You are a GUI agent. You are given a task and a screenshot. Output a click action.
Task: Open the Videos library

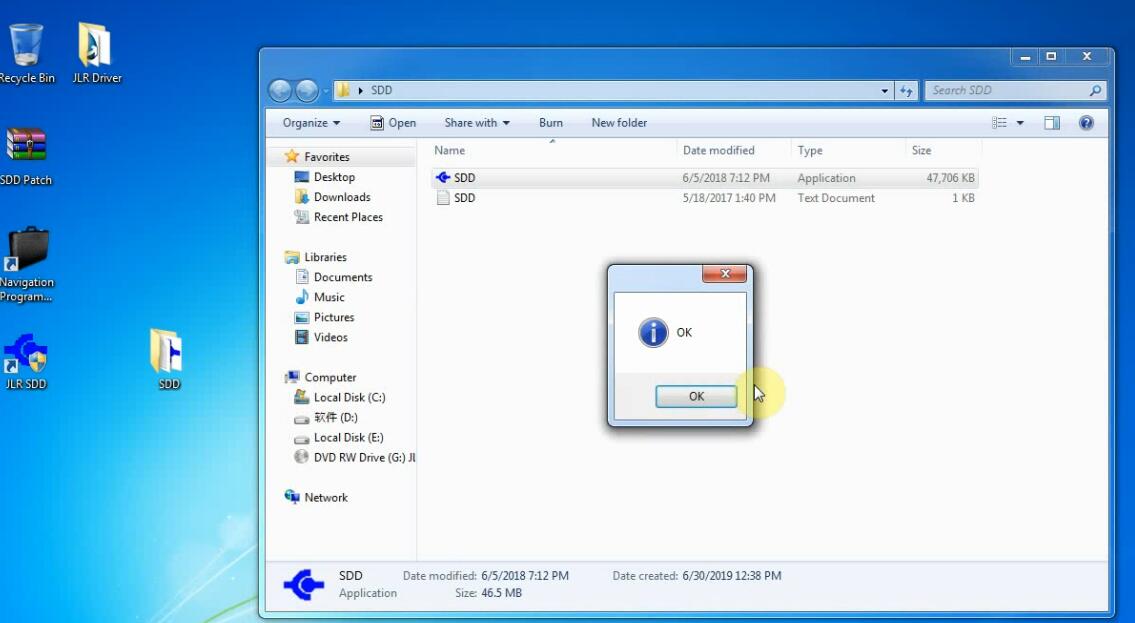point(331,337)
